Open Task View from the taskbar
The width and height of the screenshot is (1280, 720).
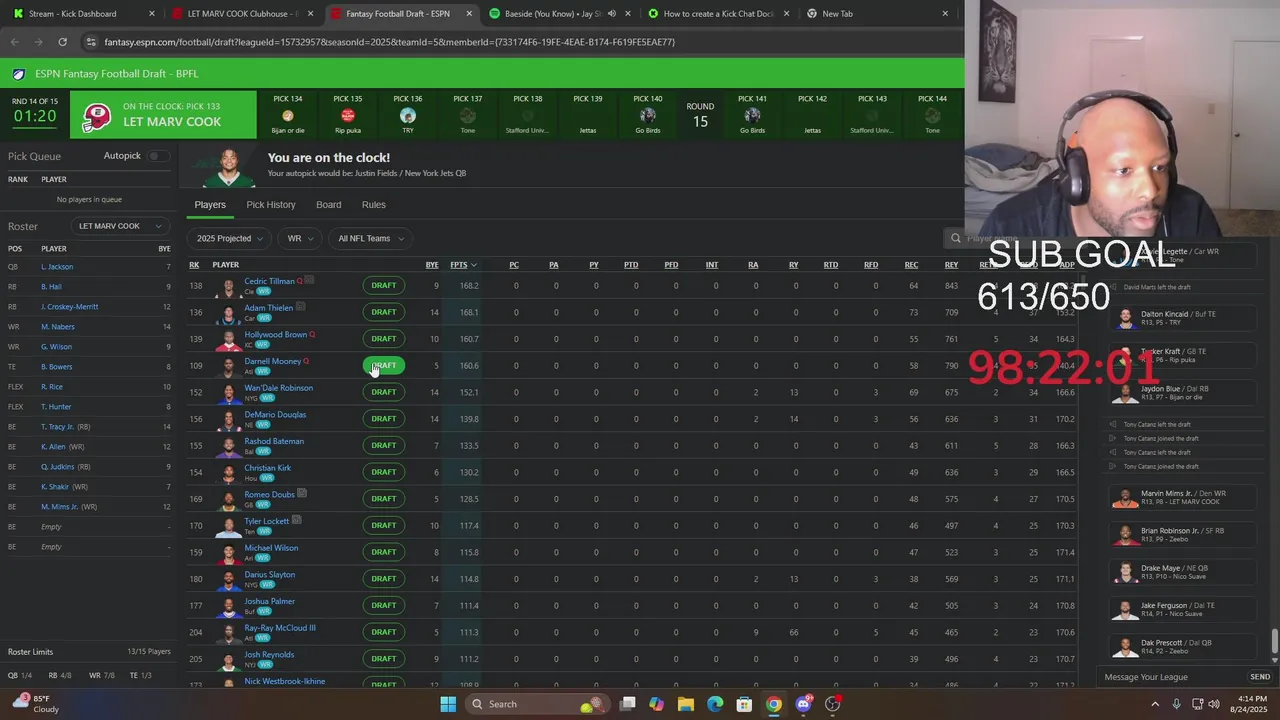(628, 704)
